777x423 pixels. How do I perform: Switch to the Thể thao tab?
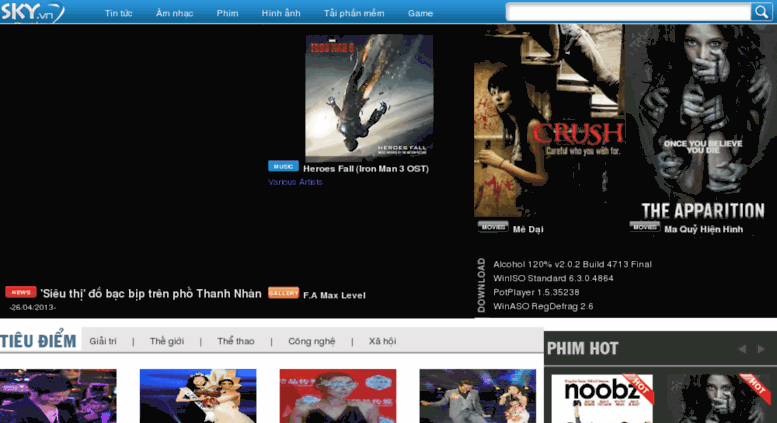[x=236, y=341]
